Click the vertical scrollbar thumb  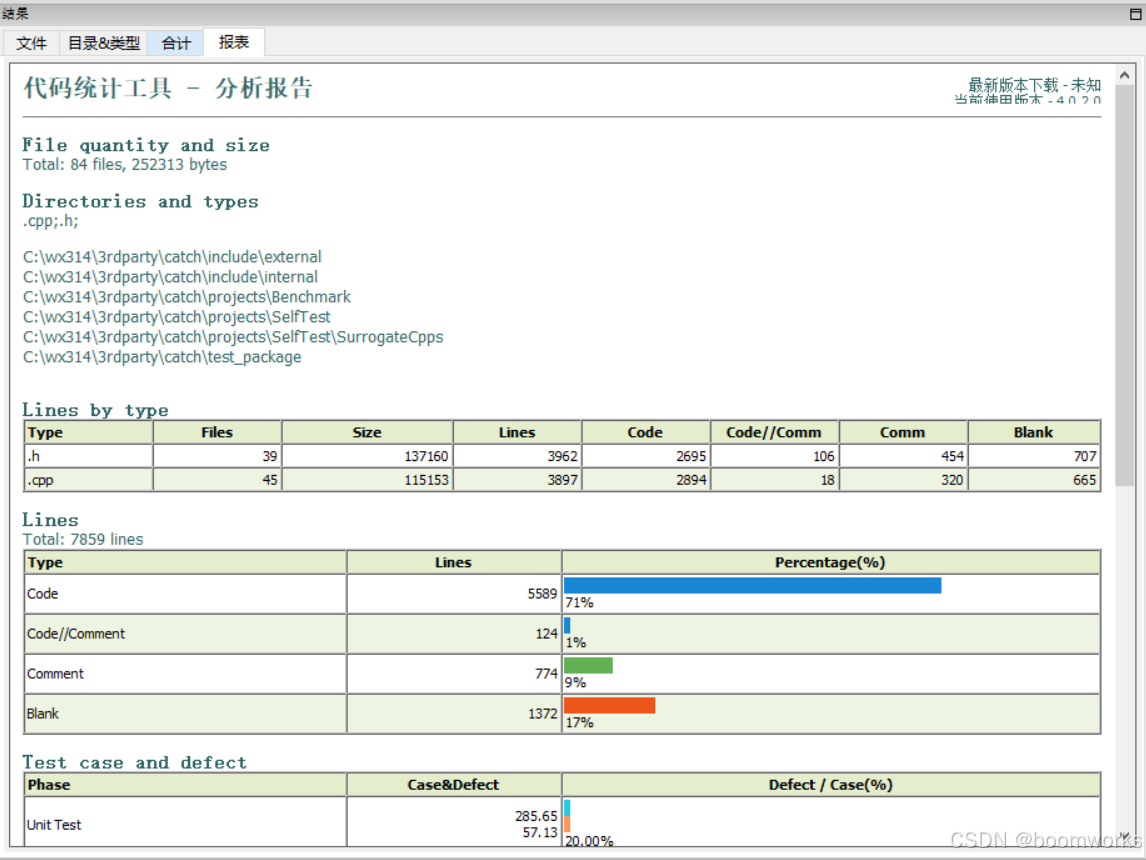click(x=1124, y=285)
